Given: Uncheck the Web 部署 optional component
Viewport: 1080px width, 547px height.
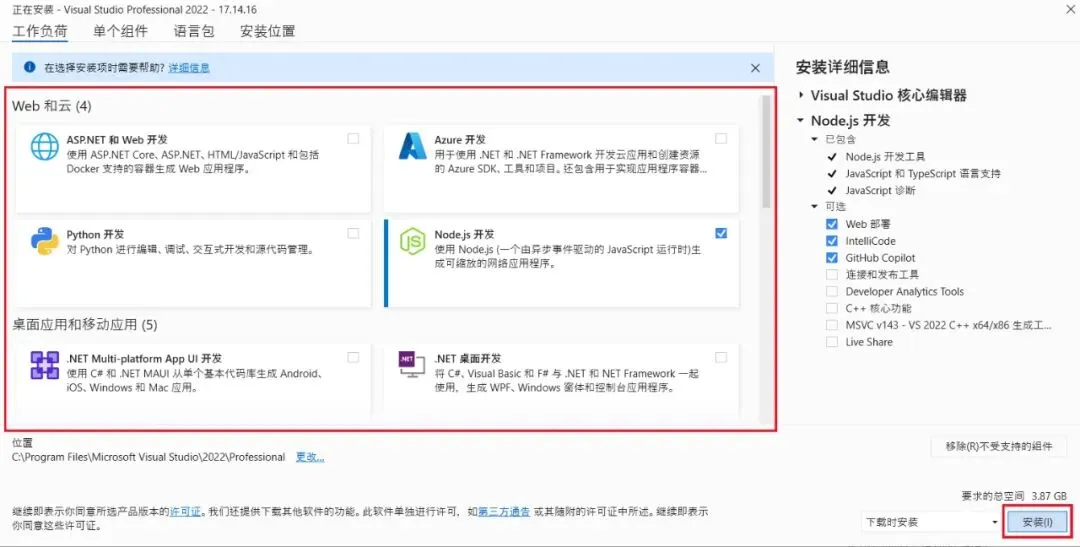Looking at the screenshot, I should [x=832, y=224].
